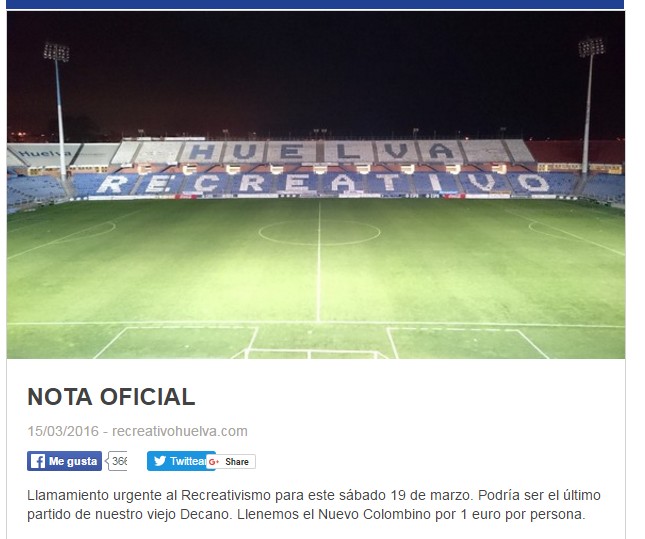This screenshot has height=539, width=645.
Task: Click the NOTA OFICIAL headline
Action: point(111,397)
